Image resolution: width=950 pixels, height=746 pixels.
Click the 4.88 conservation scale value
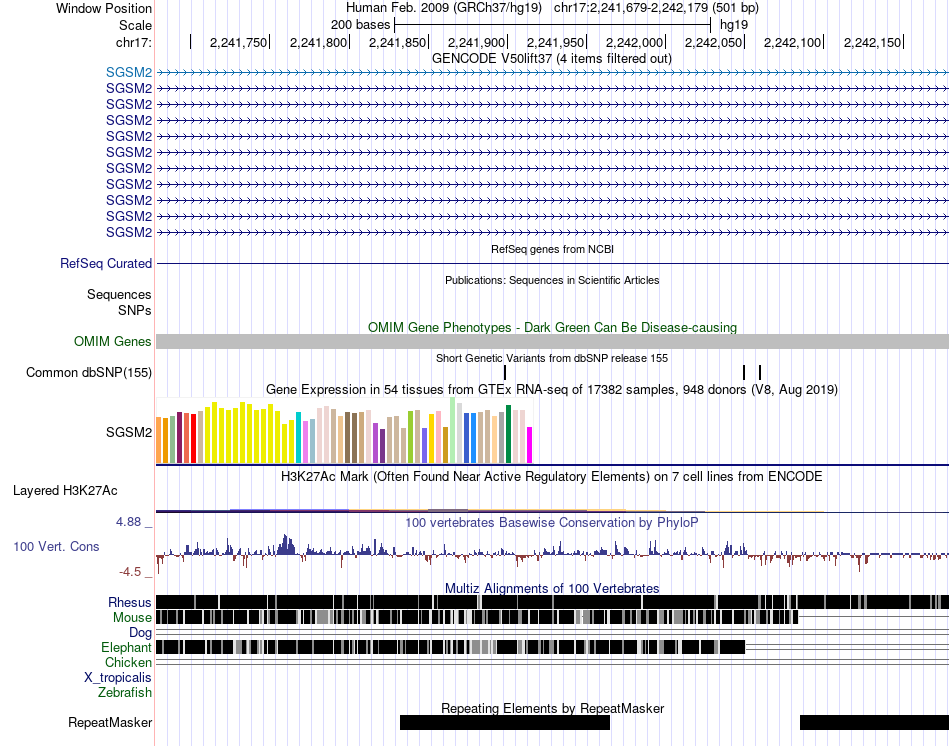pyautogui.click(x=128, y=522)
